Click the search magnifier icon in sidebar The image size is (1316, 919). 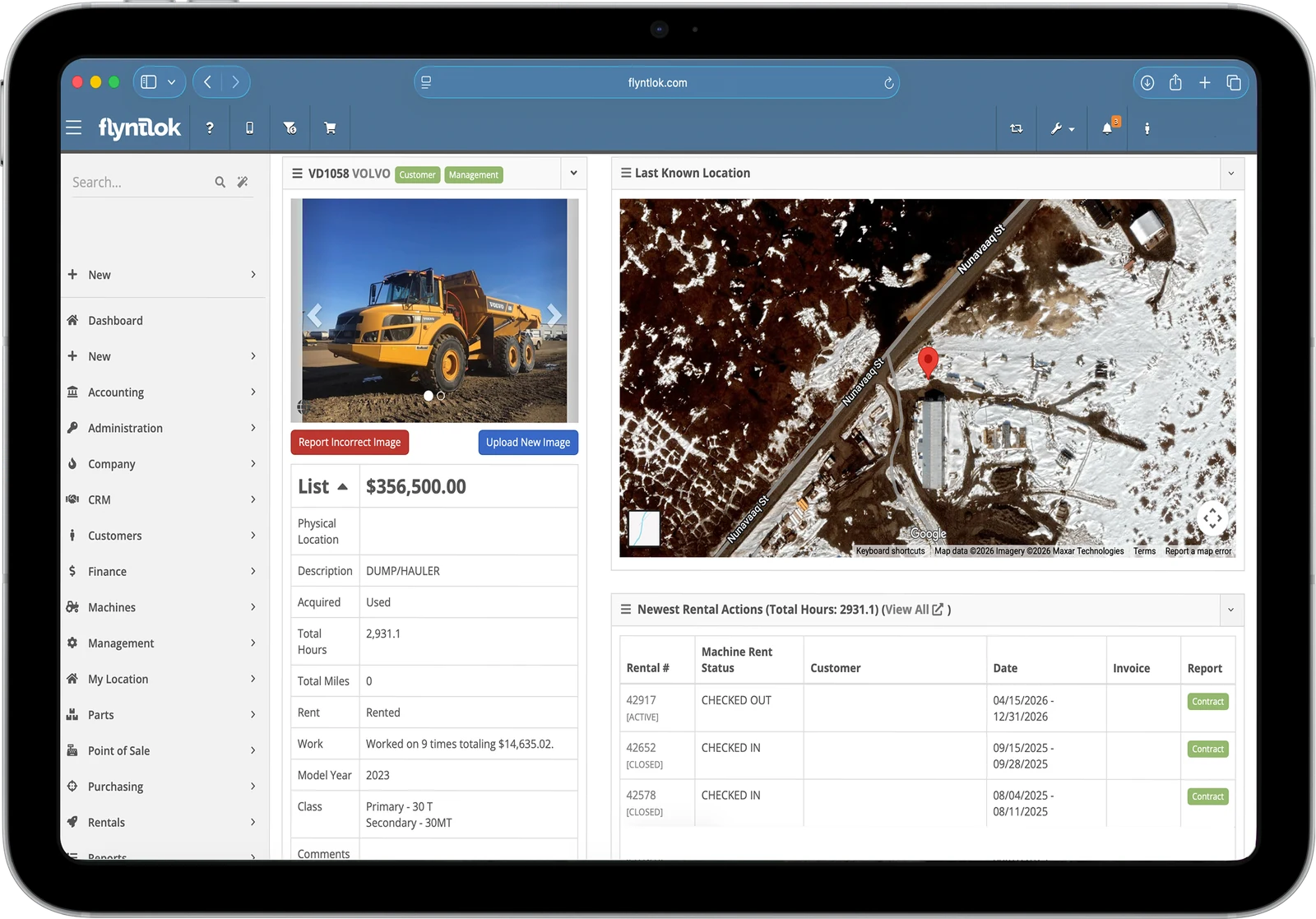[x=220, y=182]
